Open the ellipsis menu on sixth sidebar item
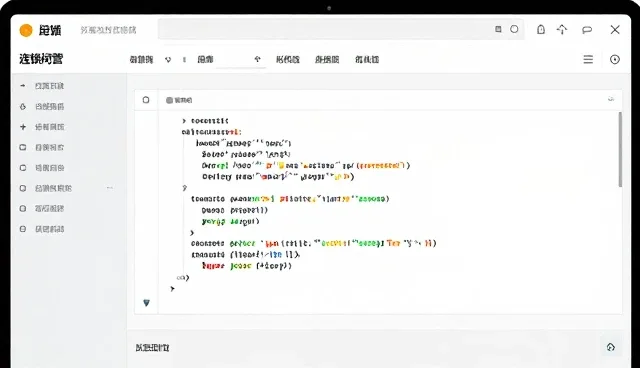This screenshot has width=640, height=368. pyautogui.click(x=110, y=188)
